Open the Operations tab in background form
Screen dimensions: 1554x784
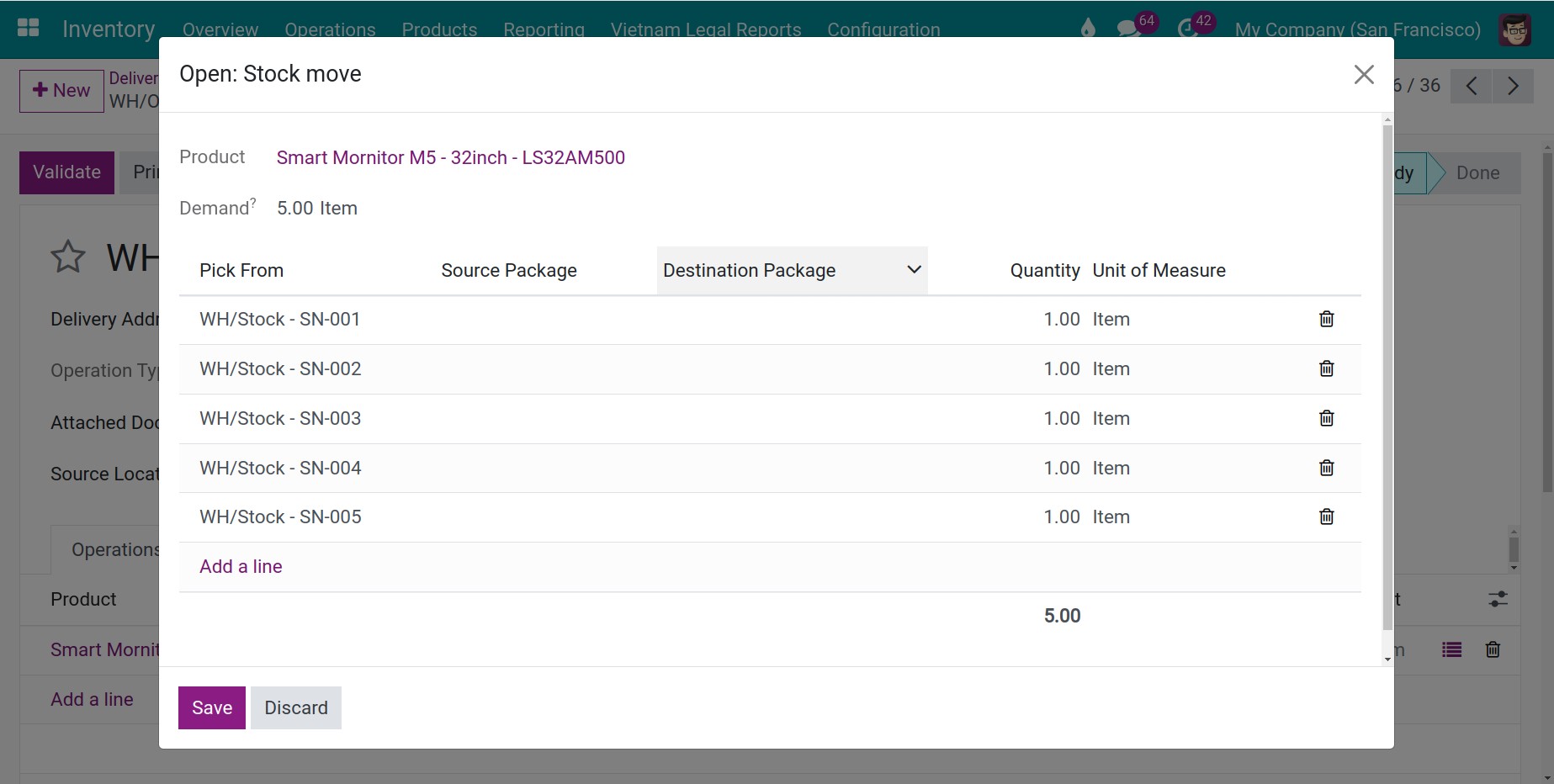(105, 549)
